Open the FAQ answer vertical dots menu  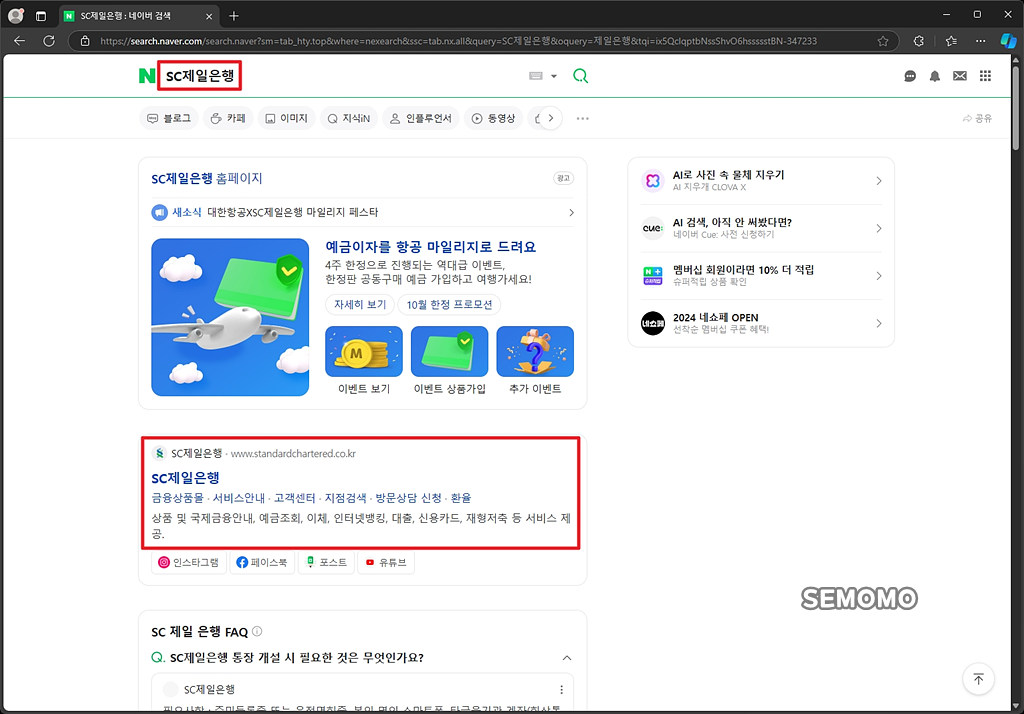click(x=561, y=690)
